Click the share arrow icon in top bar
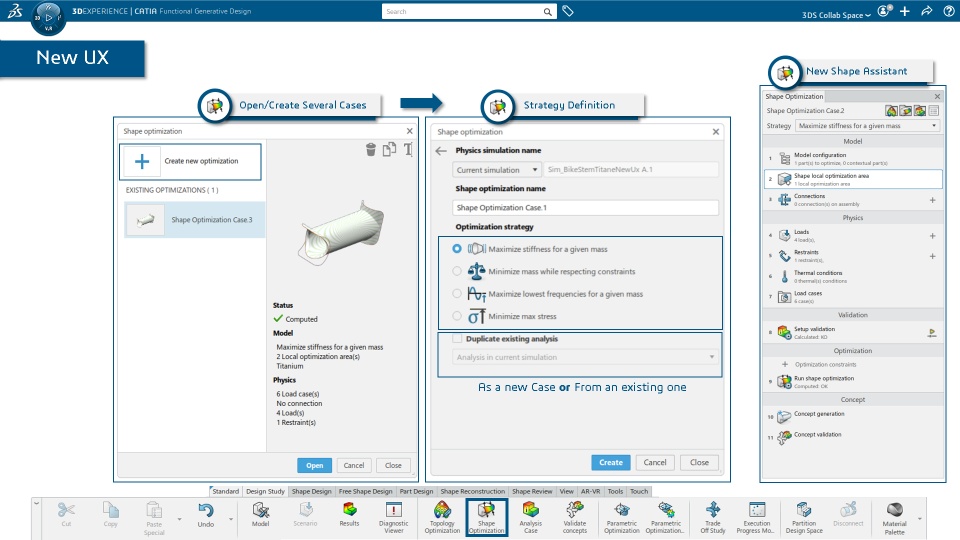The image size is (960, 540). [x=927, y=11]
